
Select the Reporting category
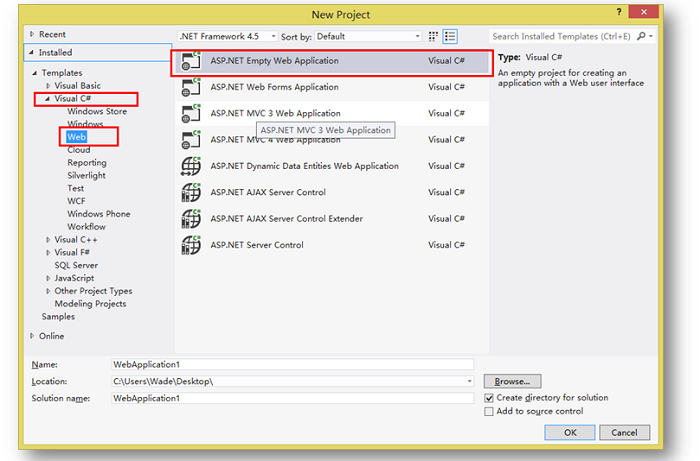click(x=87, y=163)
